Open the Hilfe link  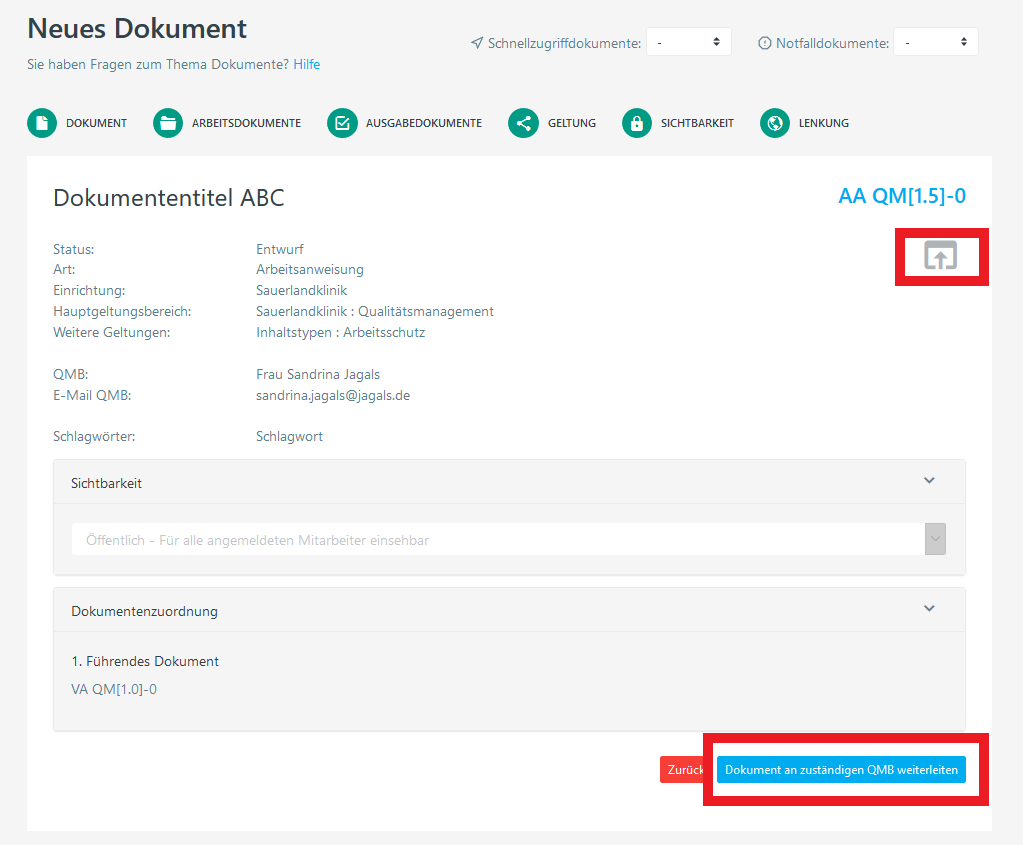pos(307,64)
